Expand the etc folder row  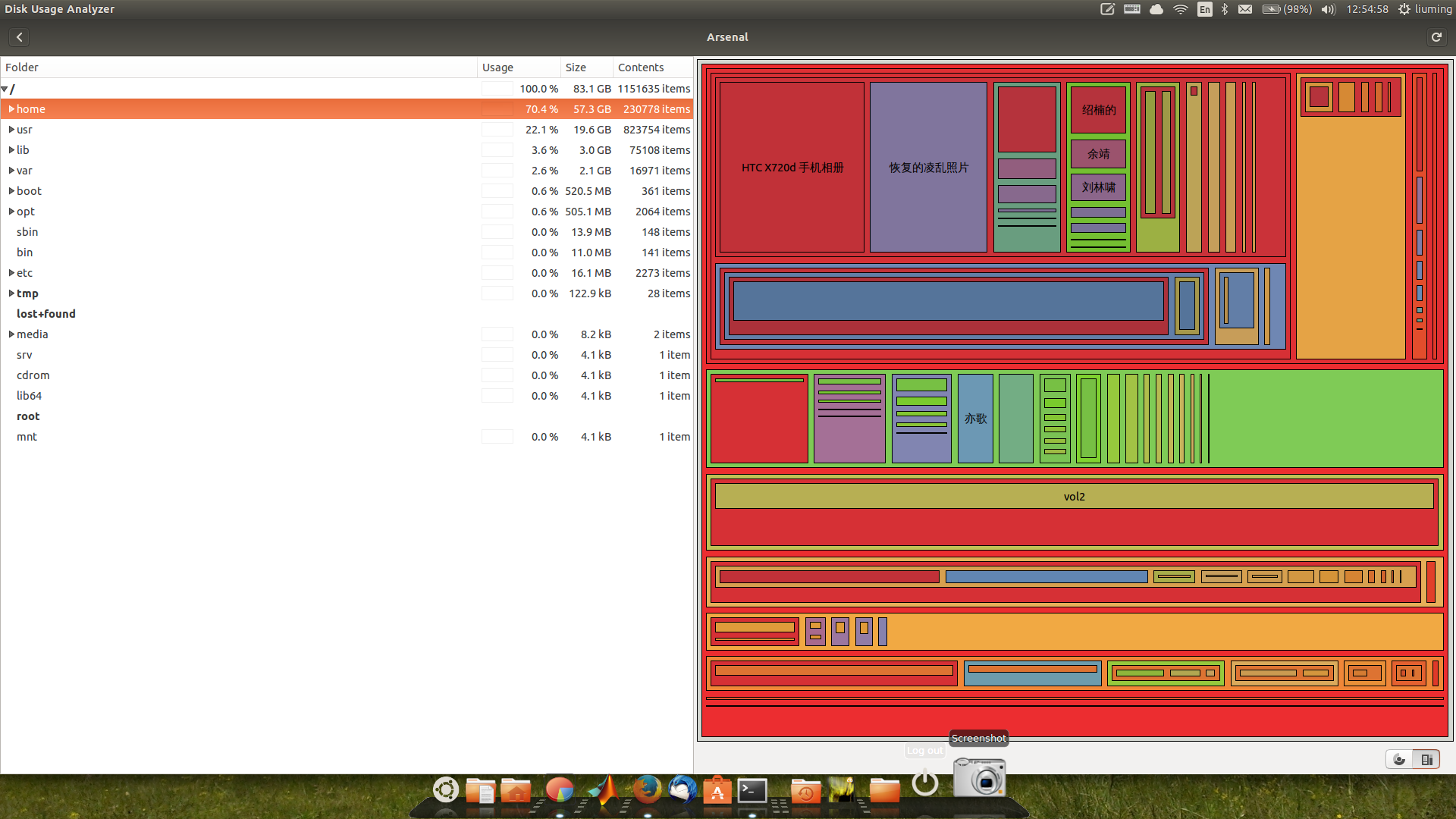pos(11,273)
